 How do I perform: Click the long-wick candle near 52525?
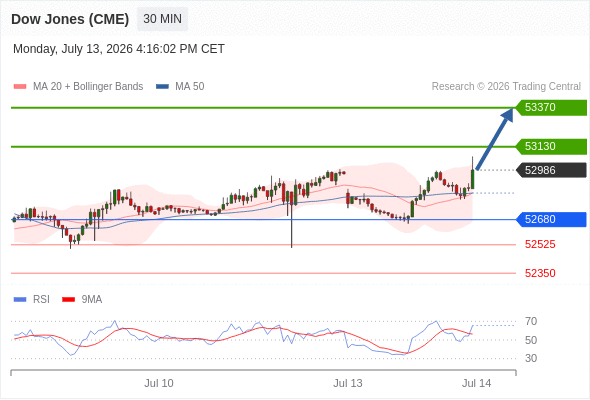pyautogui.click(x=292, y=214)
